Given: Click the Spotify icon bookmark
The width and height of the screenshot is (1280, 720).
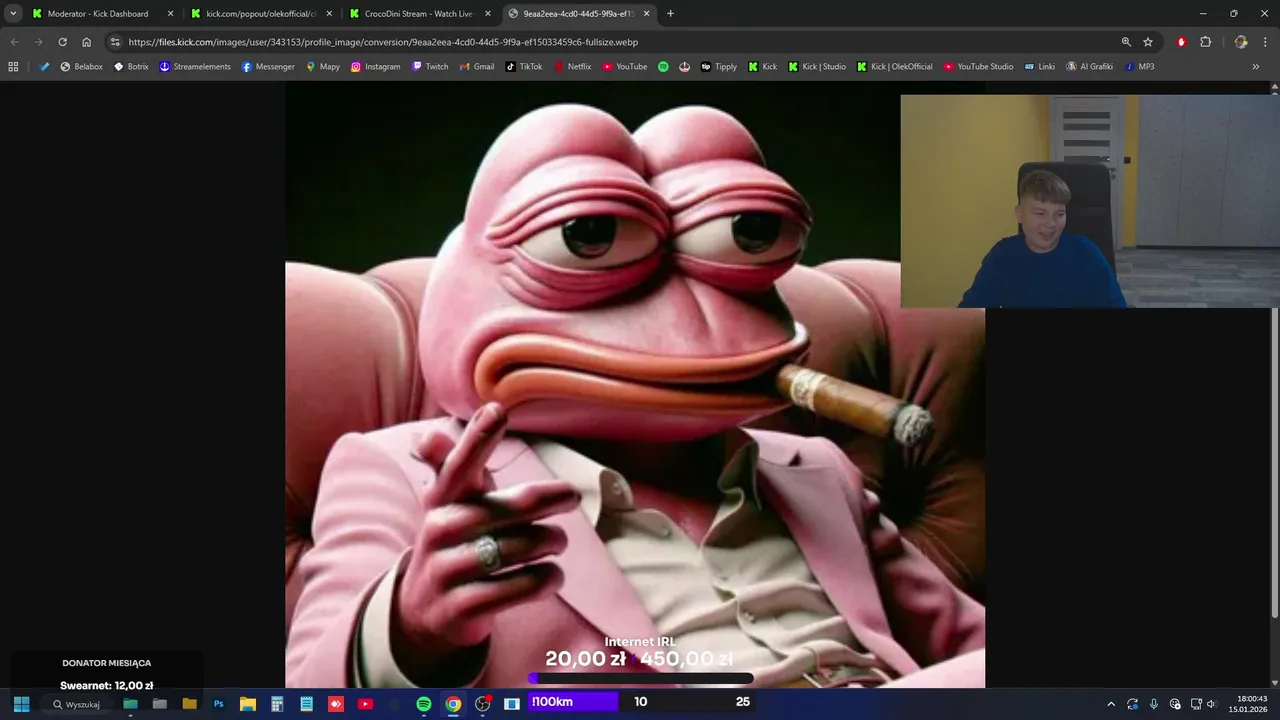Looking at the screenshot, I should tap(663, 67).
